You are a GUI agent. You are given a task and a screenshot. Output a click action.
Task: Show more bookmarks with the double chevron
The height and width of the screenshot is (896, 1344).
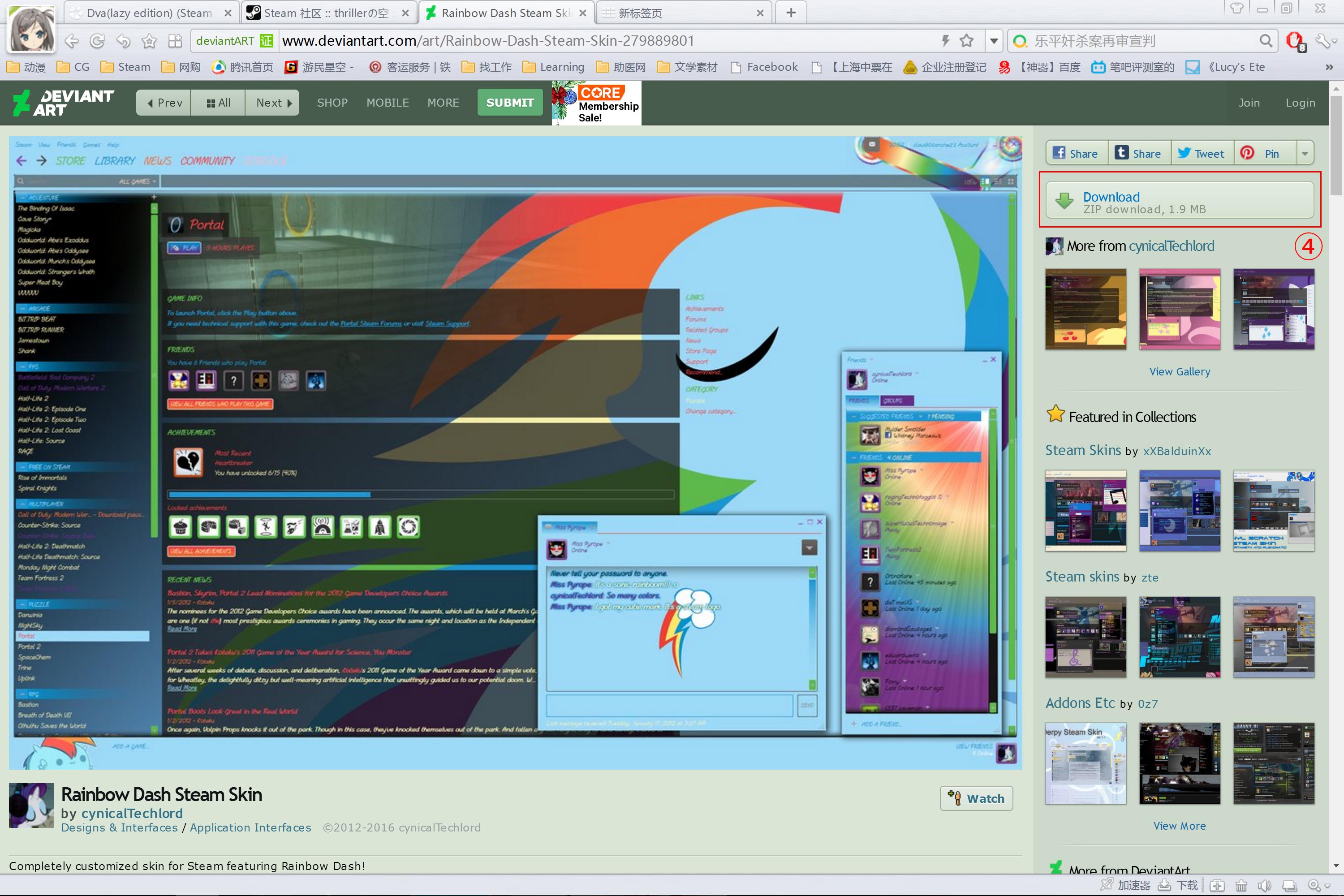point(1329,67)
